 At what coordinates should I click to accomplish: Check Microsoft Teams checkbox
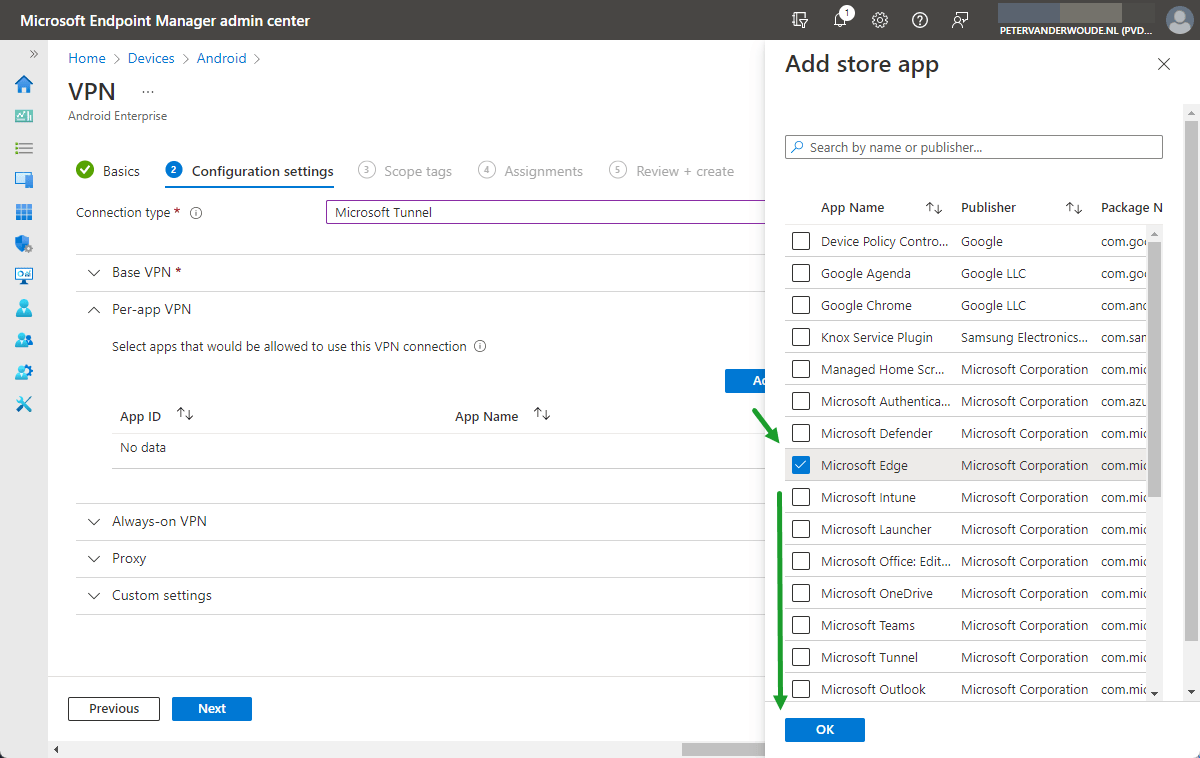pos(801,625)
